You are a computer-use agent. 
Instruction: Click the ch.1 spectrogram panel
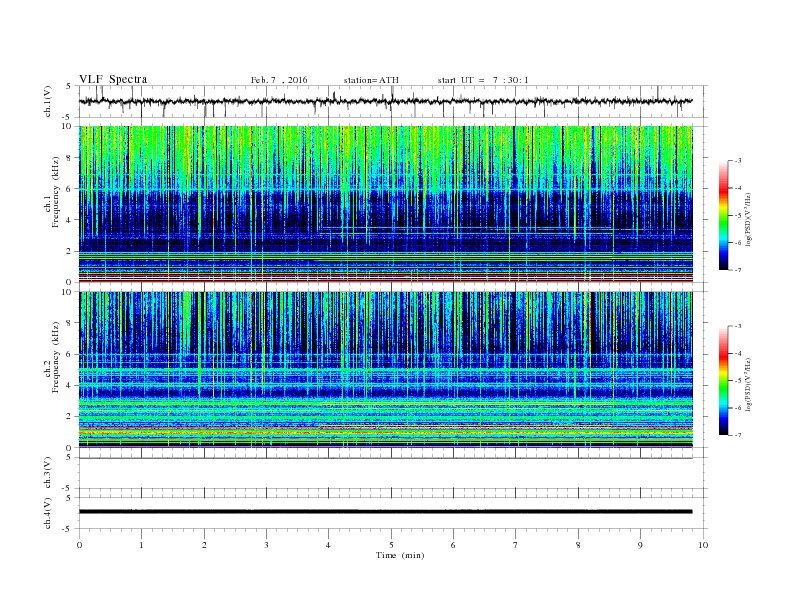click(386, 204)
